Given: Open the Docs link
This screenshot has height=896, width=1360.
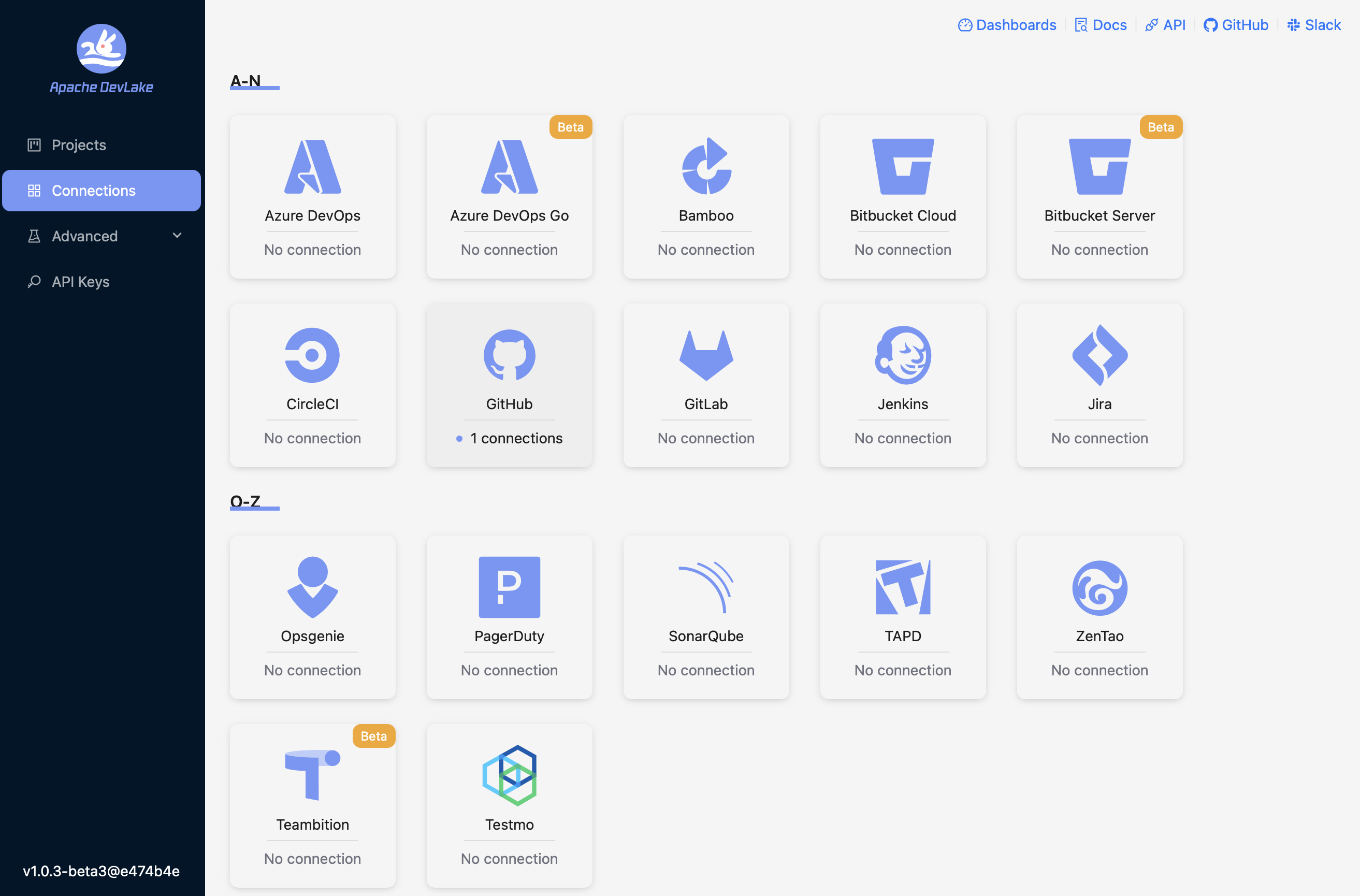Looking at the screenshot, I should 1101,25.
